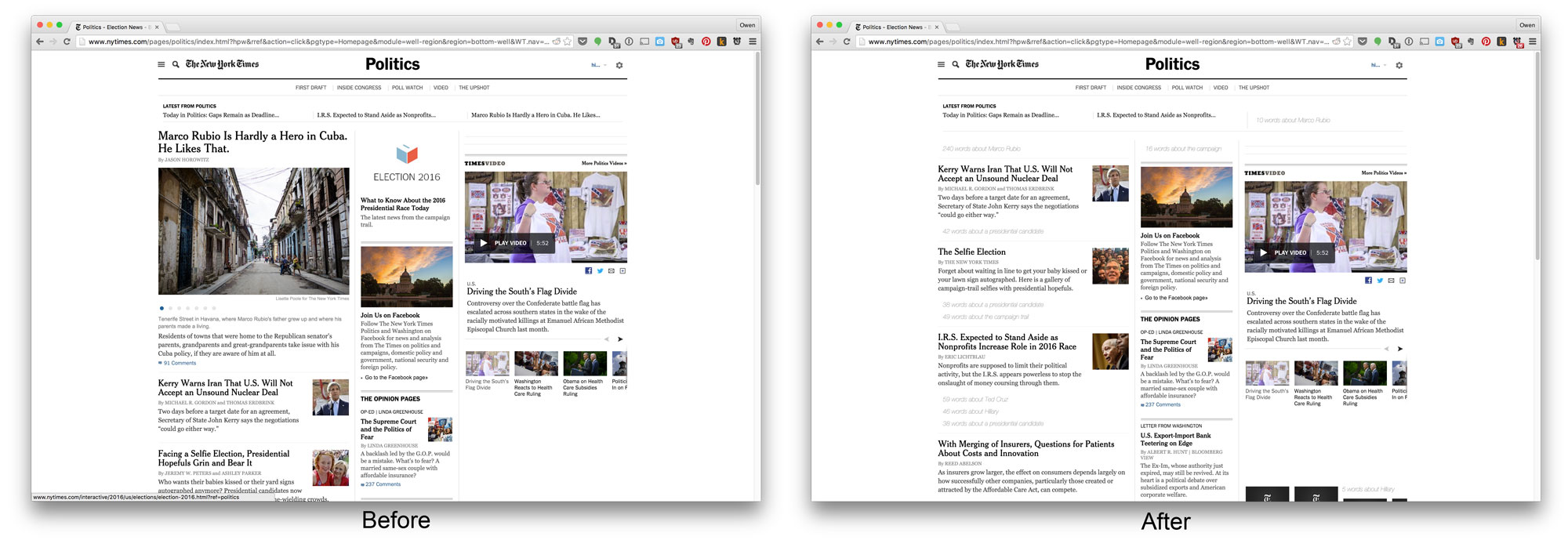Click the Pocket extension icon in After window

point(1363,42)
